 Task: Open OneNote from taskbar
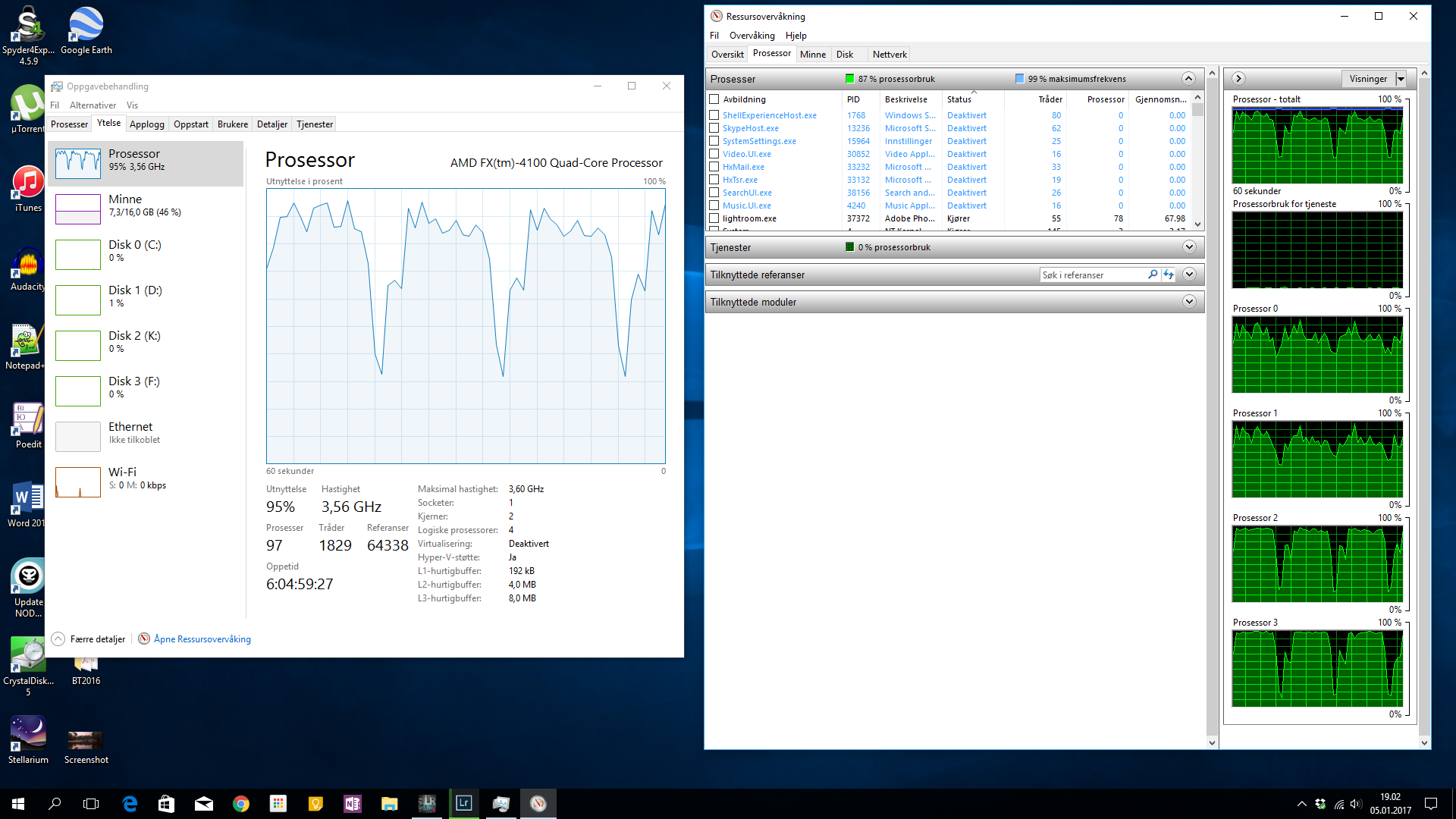pos(353,804)
